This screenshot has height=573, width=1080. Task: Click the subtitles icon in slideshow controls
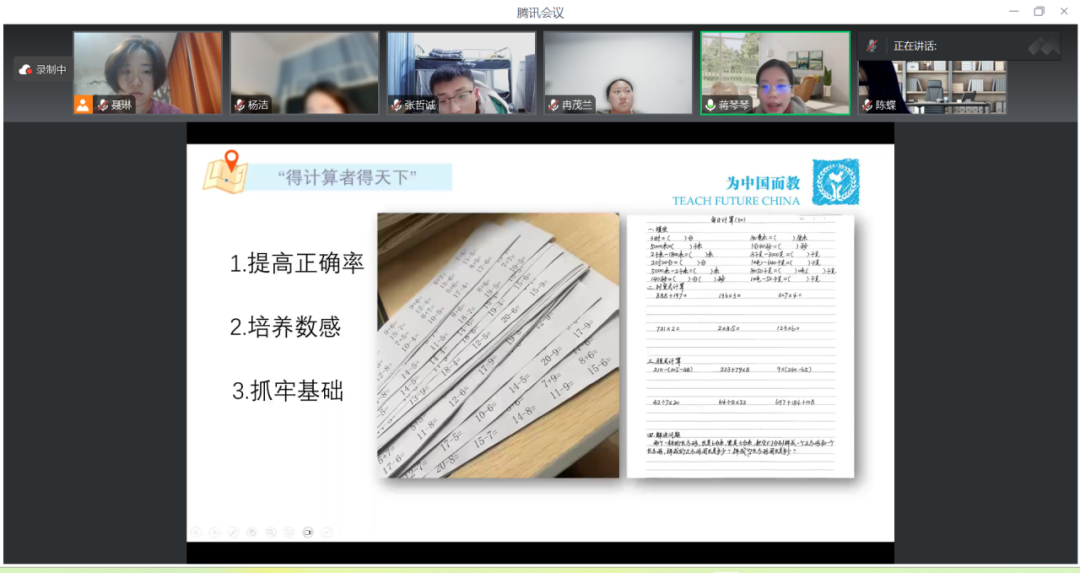click(x=289, y=532)
